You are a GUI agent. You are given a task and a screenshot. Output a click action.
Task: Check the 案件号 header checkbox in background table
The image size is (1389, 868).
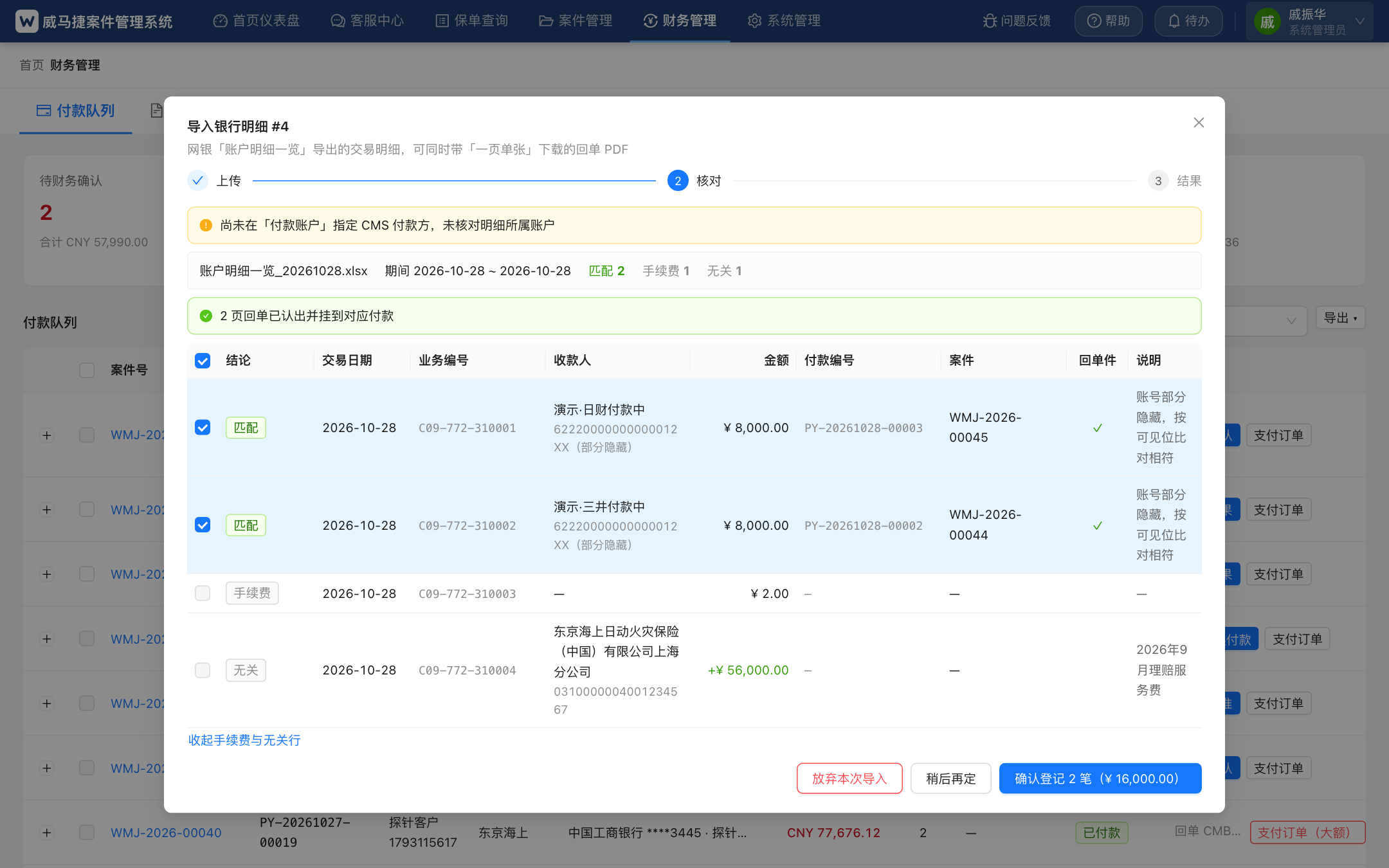87,370
